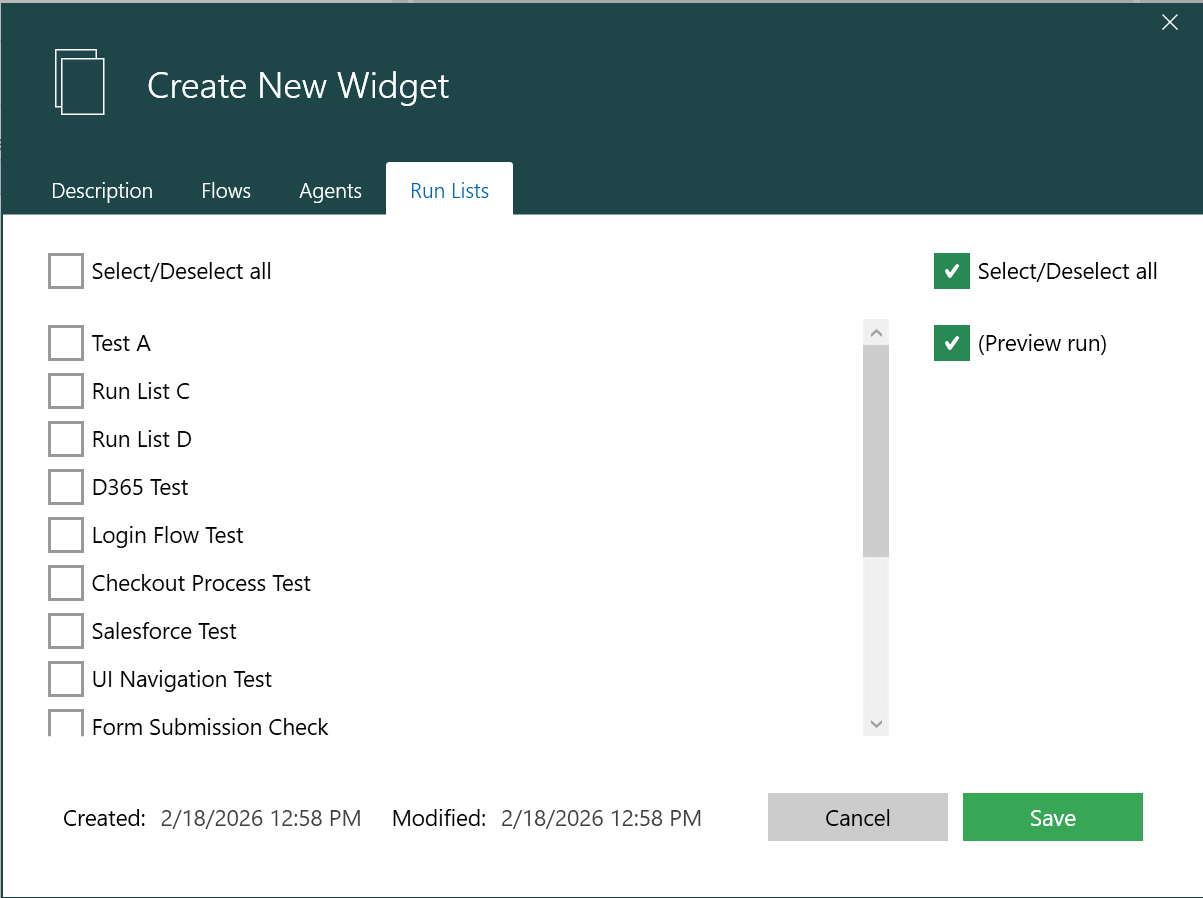Disable the (Preview run) checkbox

pyautogui.click(x=951, y=343)
